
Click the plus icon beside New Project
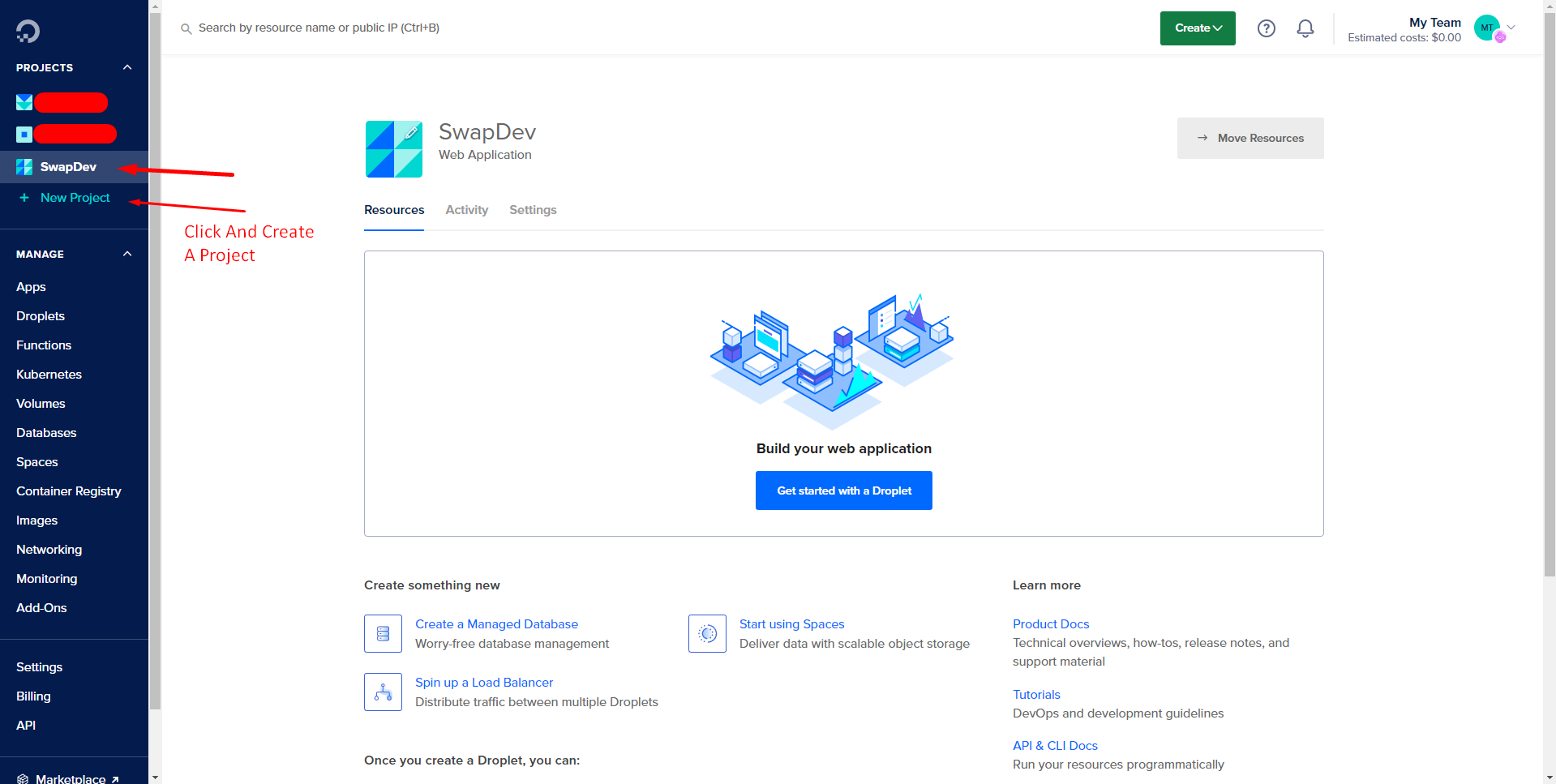(24, 198)
